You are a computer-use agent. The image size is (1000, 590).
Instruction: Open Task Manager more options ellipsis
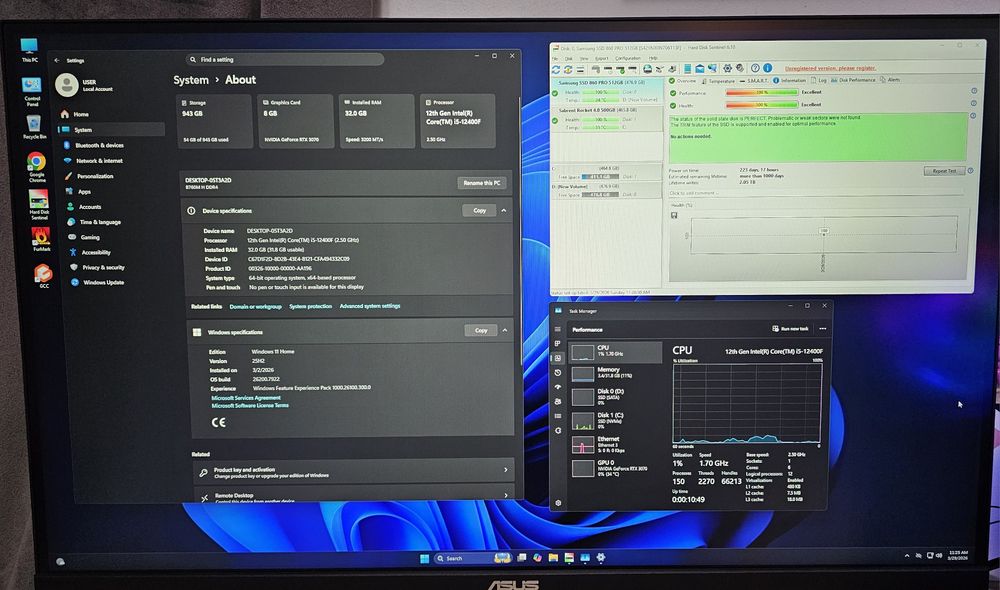823,328
